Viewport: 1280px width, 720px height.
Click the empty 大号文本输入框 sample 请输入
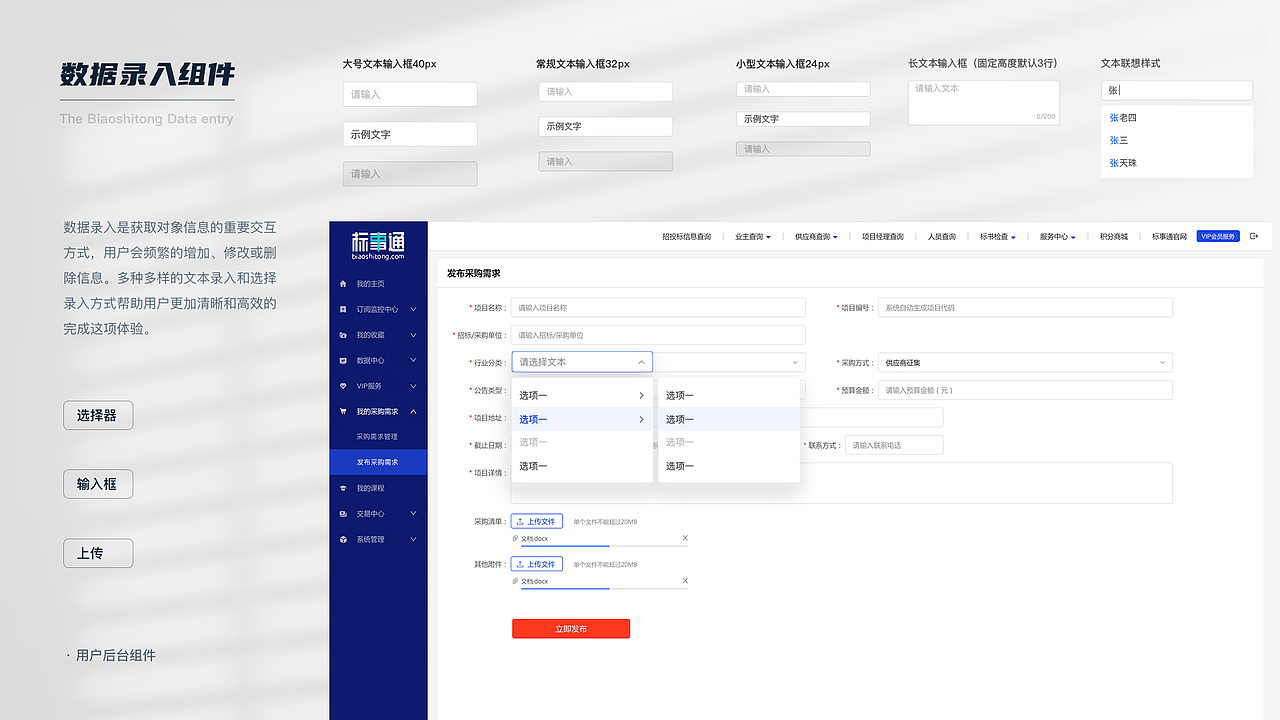pyautogui.click(x=410, y=94)
